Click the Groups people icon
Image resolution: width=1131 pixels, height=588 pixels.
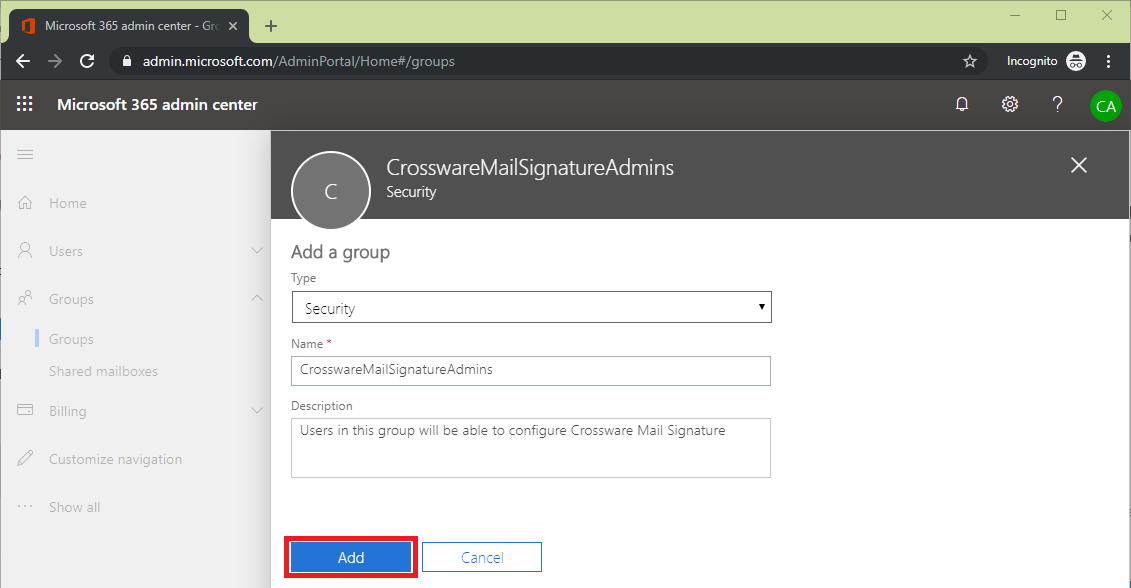(x=25, y=298)
